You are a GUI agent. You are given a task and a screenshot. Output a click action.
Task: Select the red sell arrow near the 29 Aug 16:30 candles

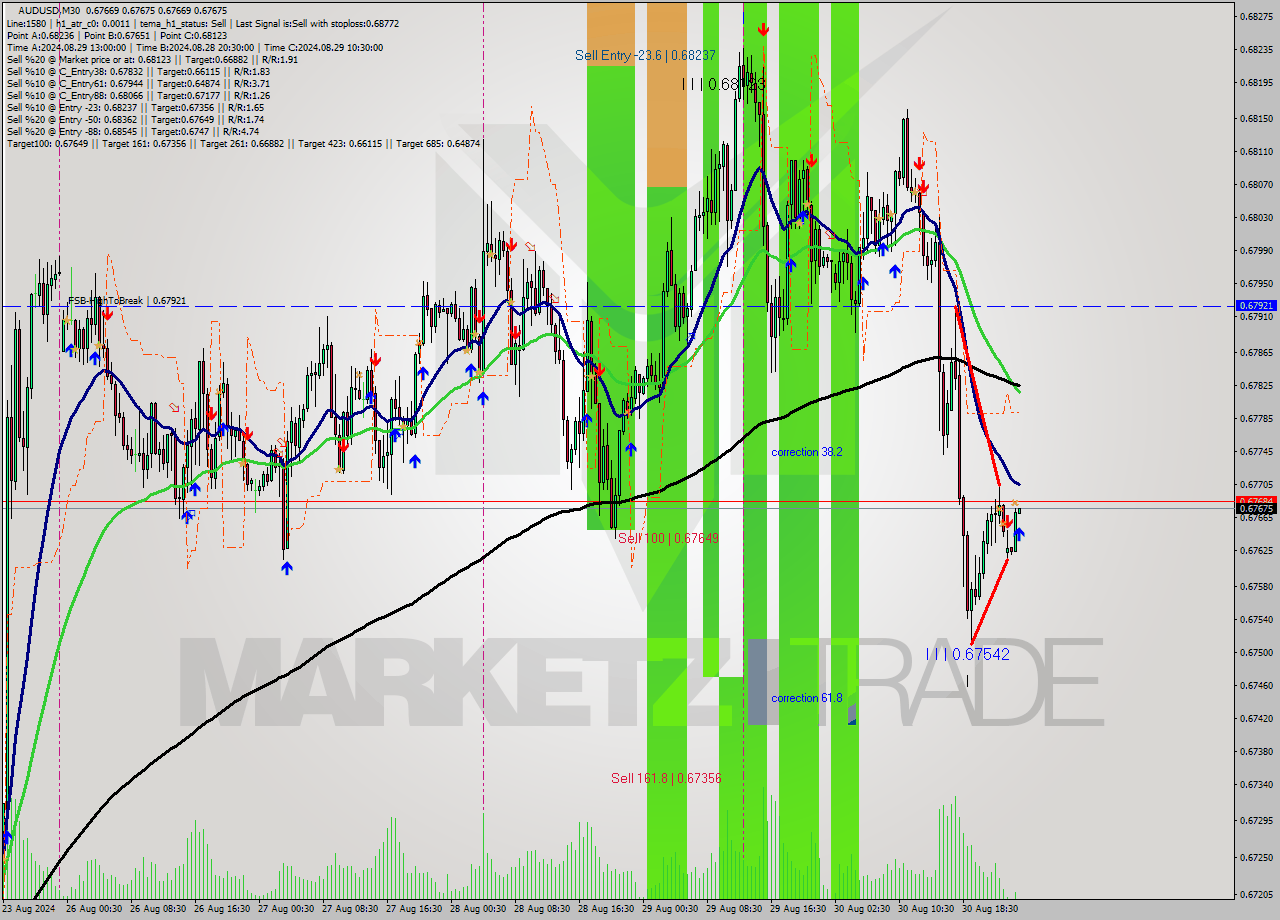tap(811, 161)
